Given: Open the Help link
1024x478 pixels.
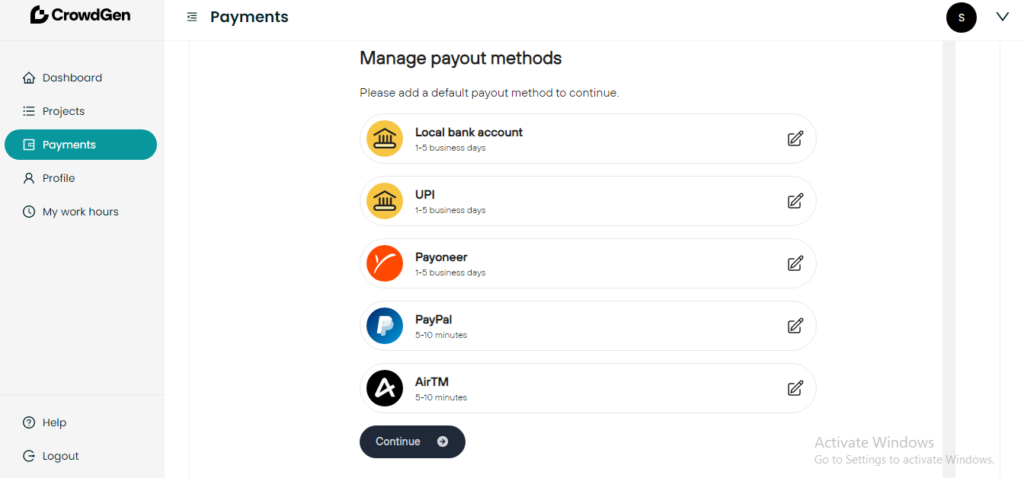Looking at the screenshot, I should [54, 423].
